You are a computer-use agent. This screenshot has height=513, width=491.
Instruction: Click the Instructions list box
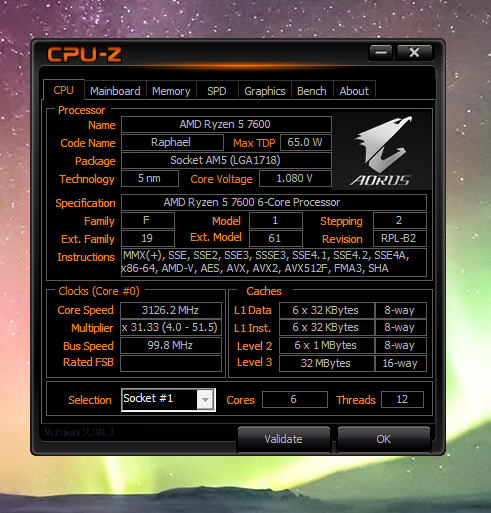point(274,262)
